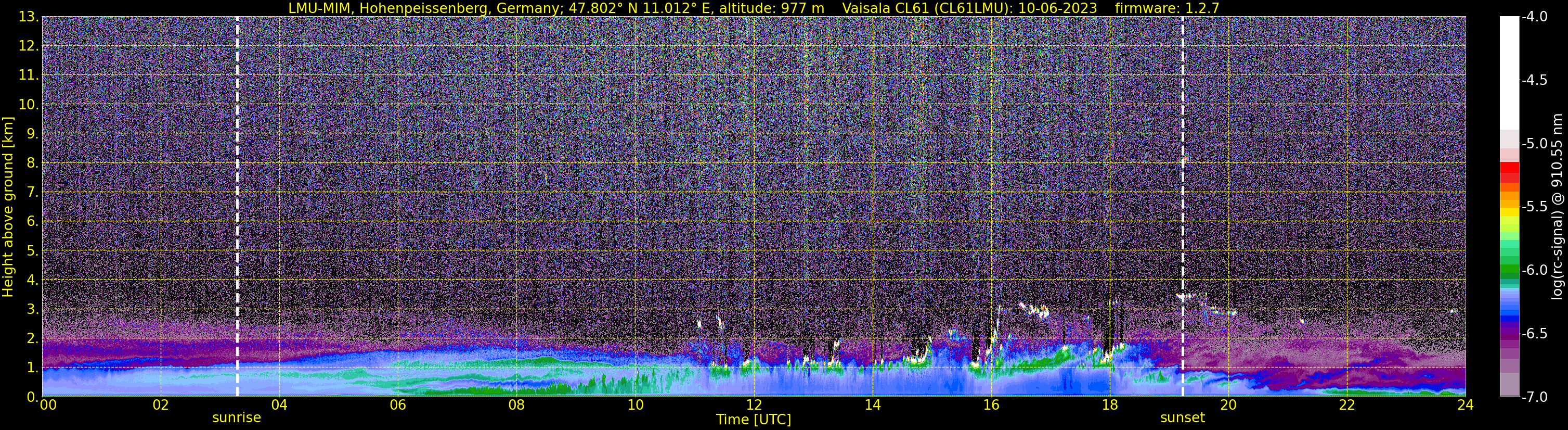This screenshot has width=1568, height=430.
Task: Click the '10.' height axis tick label
Action: 29,105
